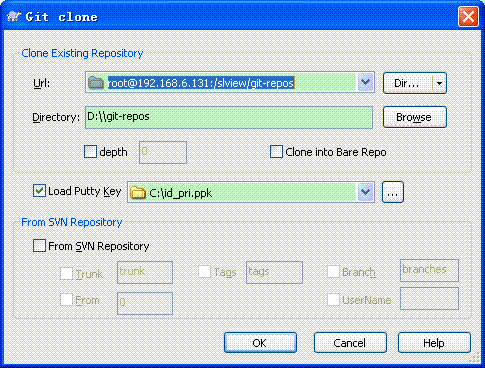Open the Dir... button arrow menu
The image size is (485, 368).
tap(439, 83)
